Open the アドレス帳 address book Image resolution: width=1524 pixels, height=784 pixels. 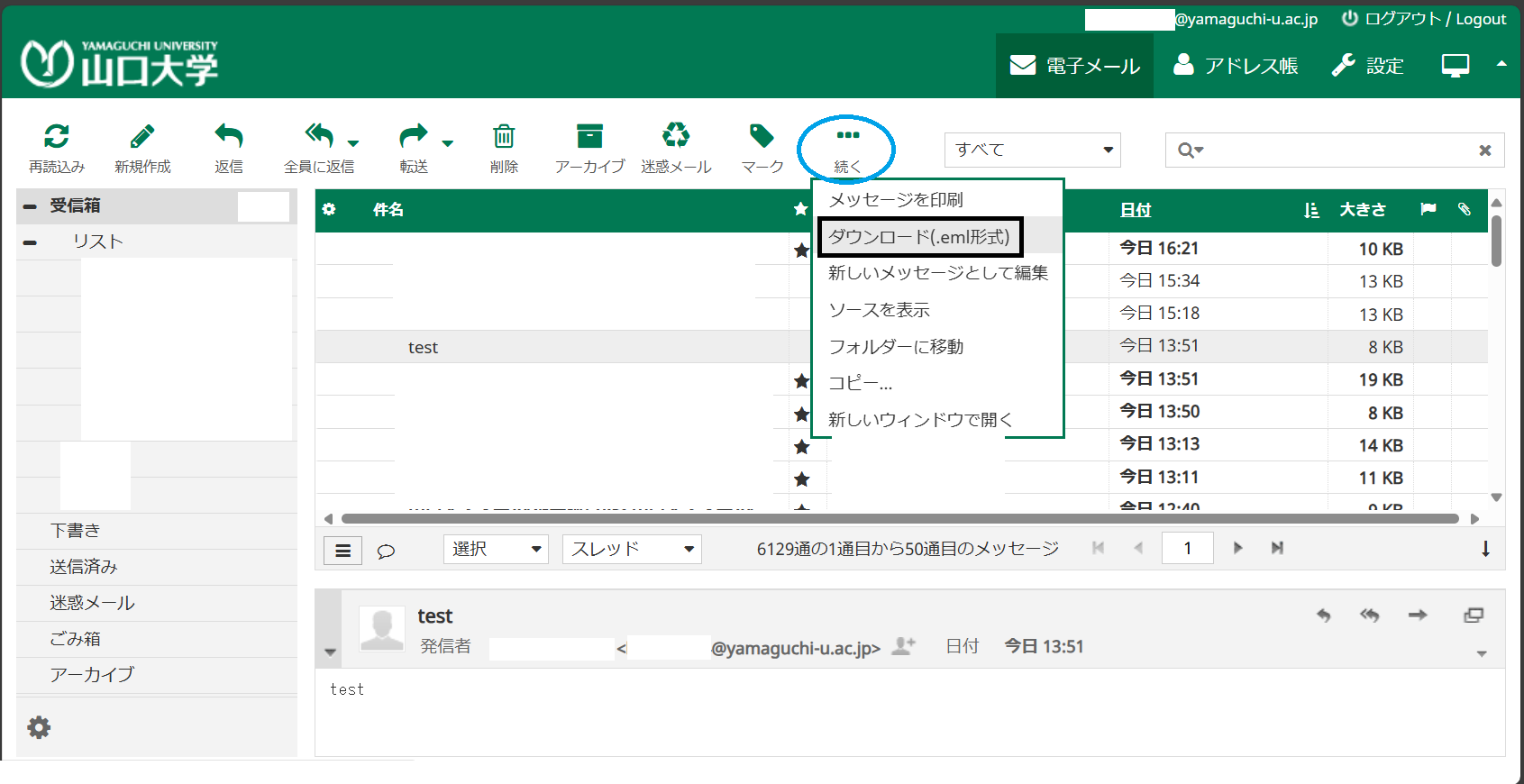pyautogui.click(x=1236, y=66)
